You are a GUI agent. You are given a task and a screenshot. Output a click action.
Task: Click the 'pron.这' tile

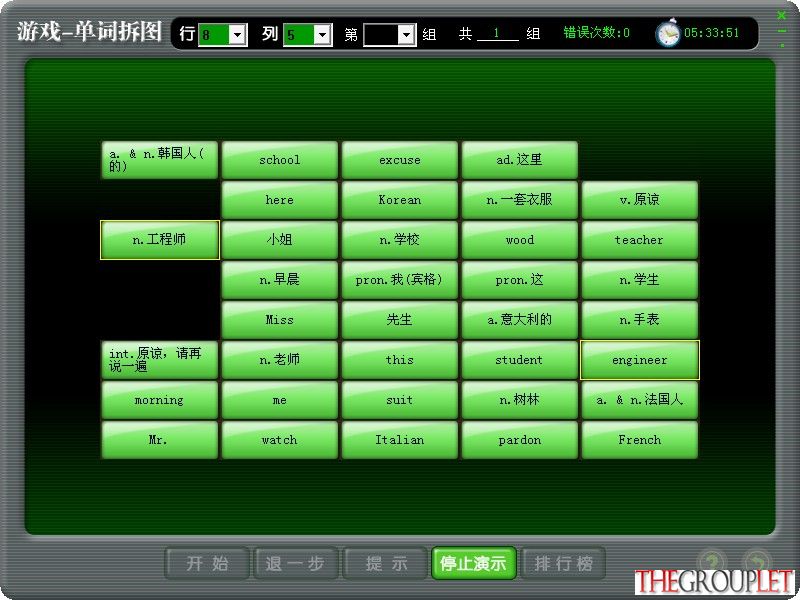(x=519, y=280)
